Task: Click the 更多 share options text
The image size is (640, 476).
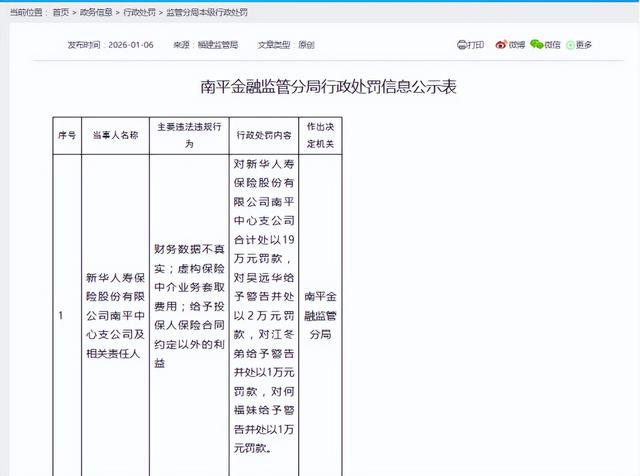Action: 584,45
